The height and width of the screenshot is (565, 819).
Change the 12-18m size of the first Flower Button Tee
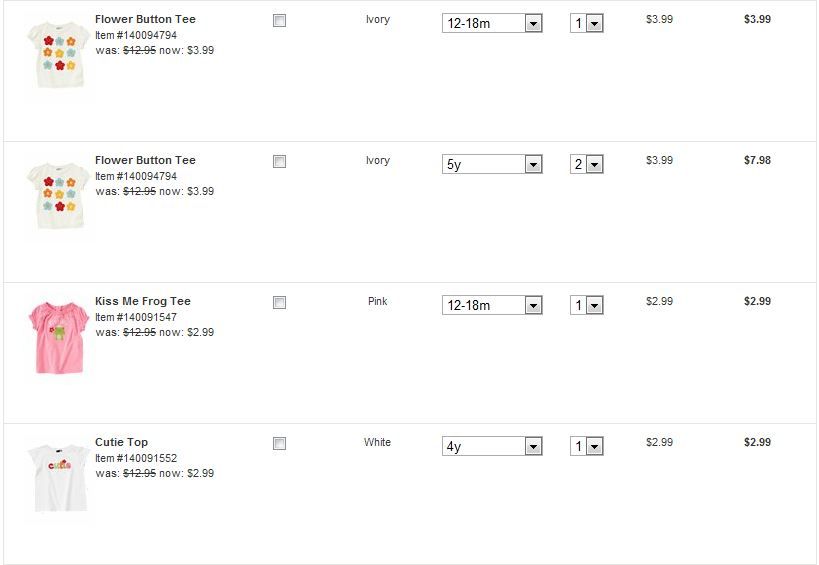491,23
